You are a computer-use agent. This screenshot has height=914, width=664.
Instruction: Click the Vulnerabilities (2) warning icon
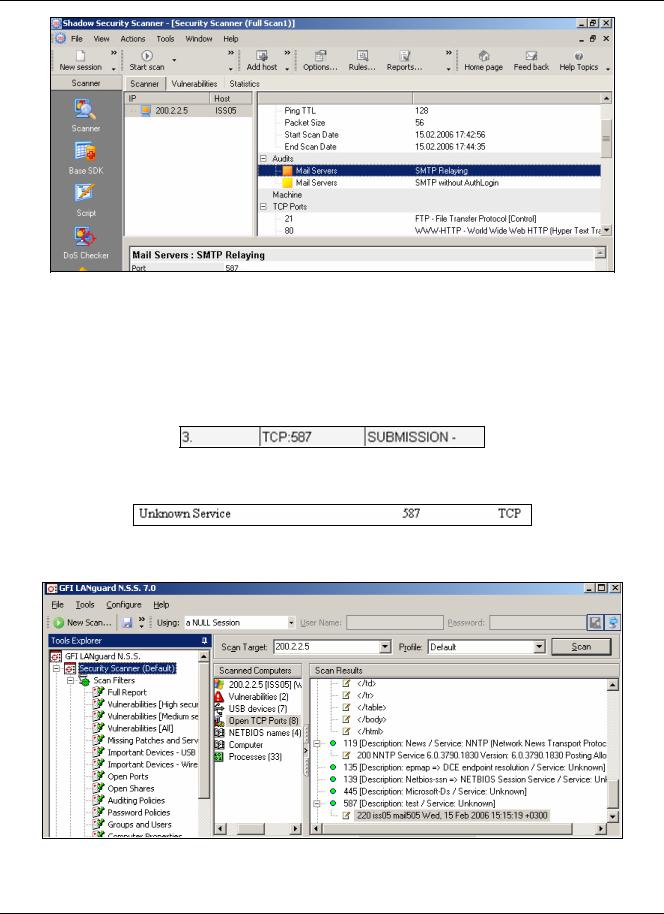pos(219,697)
